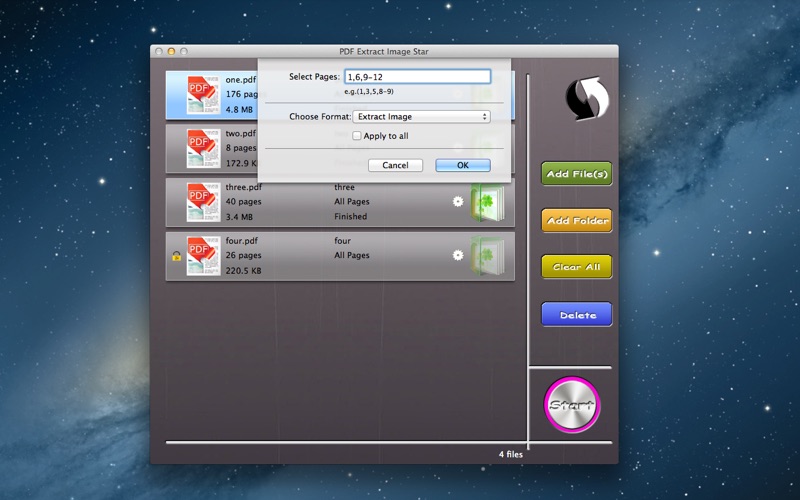This screenshot has height=500, width=800.
Task: Click the 'Finished' status of three.pdf
Action: point(351,216)
